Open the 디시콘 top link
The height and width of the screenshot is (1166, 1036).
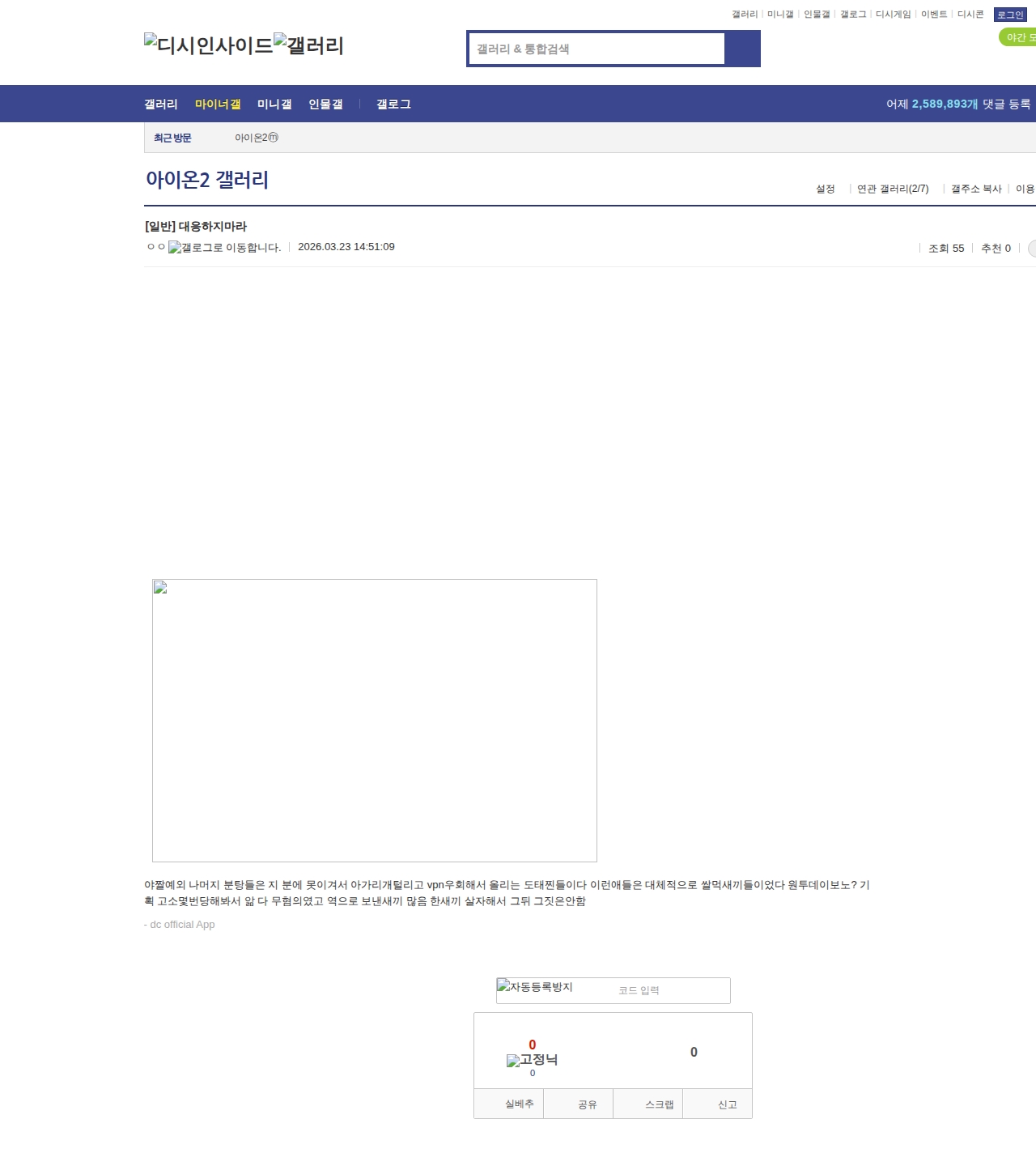coord(970,15)
